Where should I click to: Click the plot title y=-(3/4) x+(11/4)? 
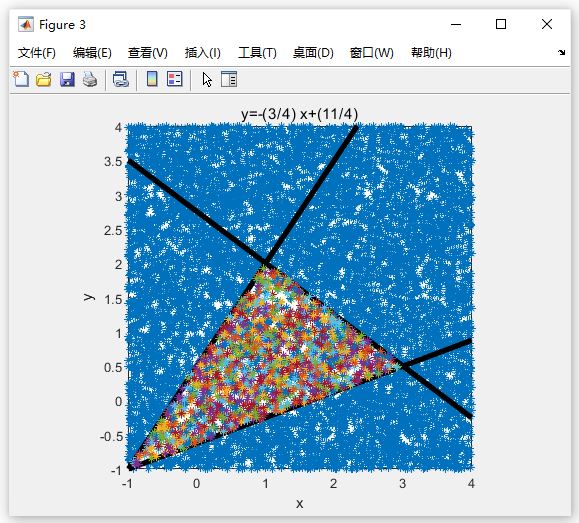point(299,114)
